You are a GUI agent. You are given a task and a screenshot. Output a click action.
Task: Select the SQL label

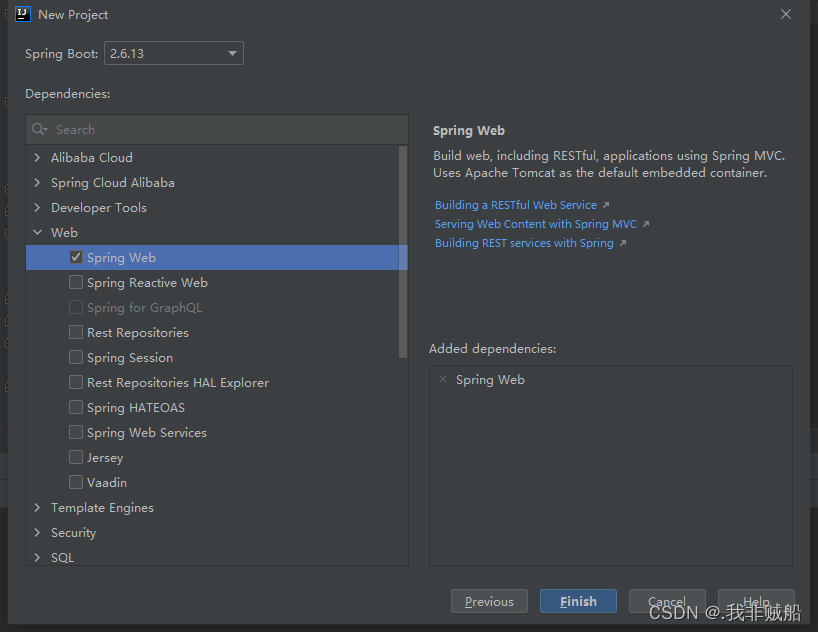(x=63, y=557)
